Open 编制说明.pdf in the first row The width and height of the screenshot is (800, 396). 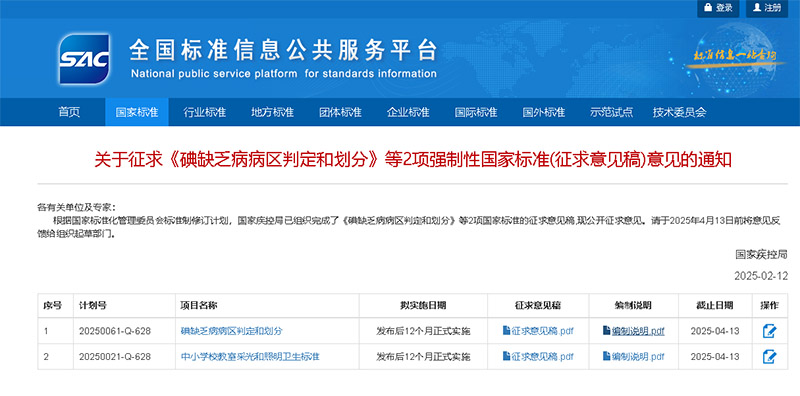633,331
